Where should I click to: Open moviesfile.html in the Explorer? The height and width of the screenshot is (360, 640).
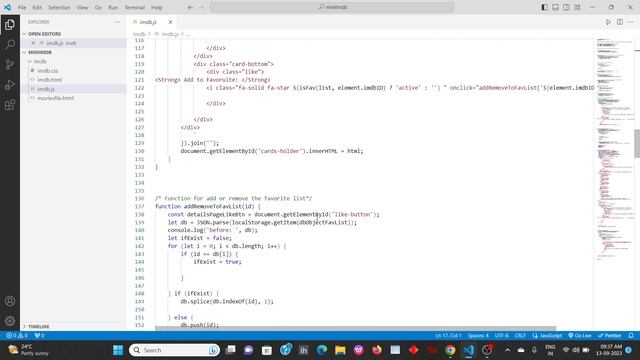[x=56, y=98]
